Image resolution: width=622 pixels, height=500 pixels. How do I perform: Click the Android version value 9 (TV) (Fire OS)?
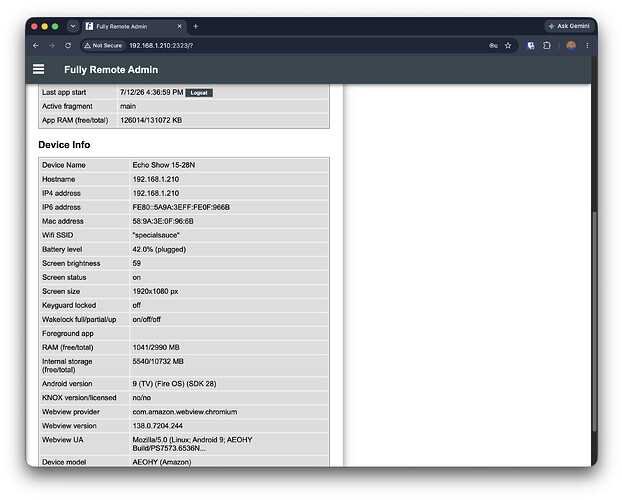click(x=175, y=384)
